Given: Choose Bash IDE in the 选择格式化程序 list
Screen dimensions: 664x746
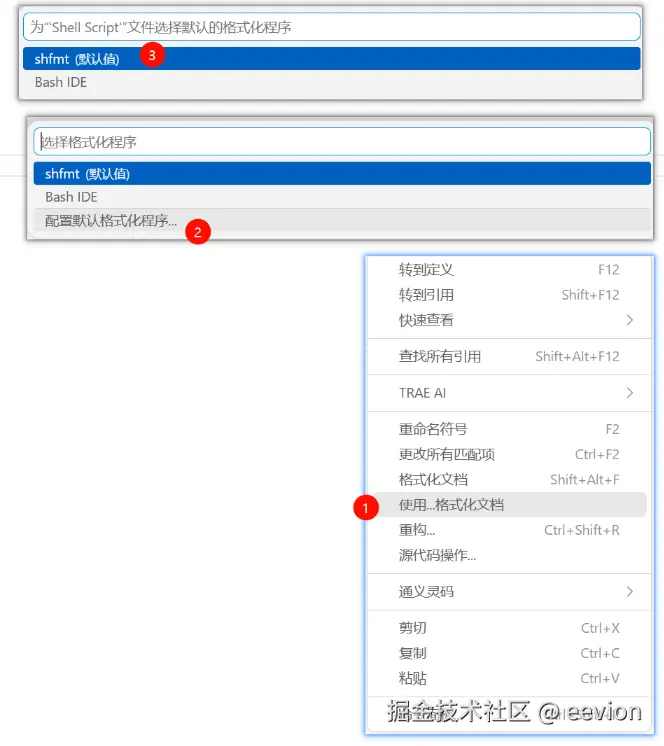Looking at the screenshot, I should tap(342, 196).
